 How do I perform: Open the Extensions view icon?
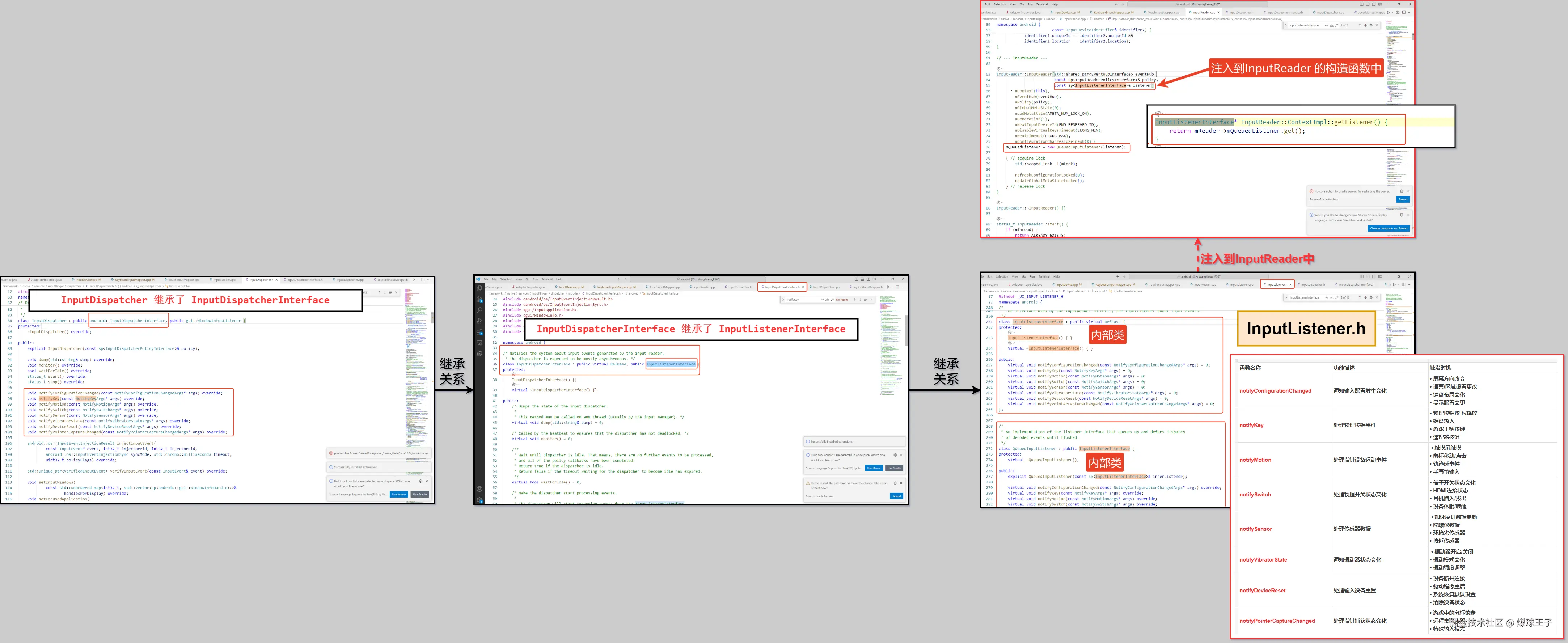479,331
